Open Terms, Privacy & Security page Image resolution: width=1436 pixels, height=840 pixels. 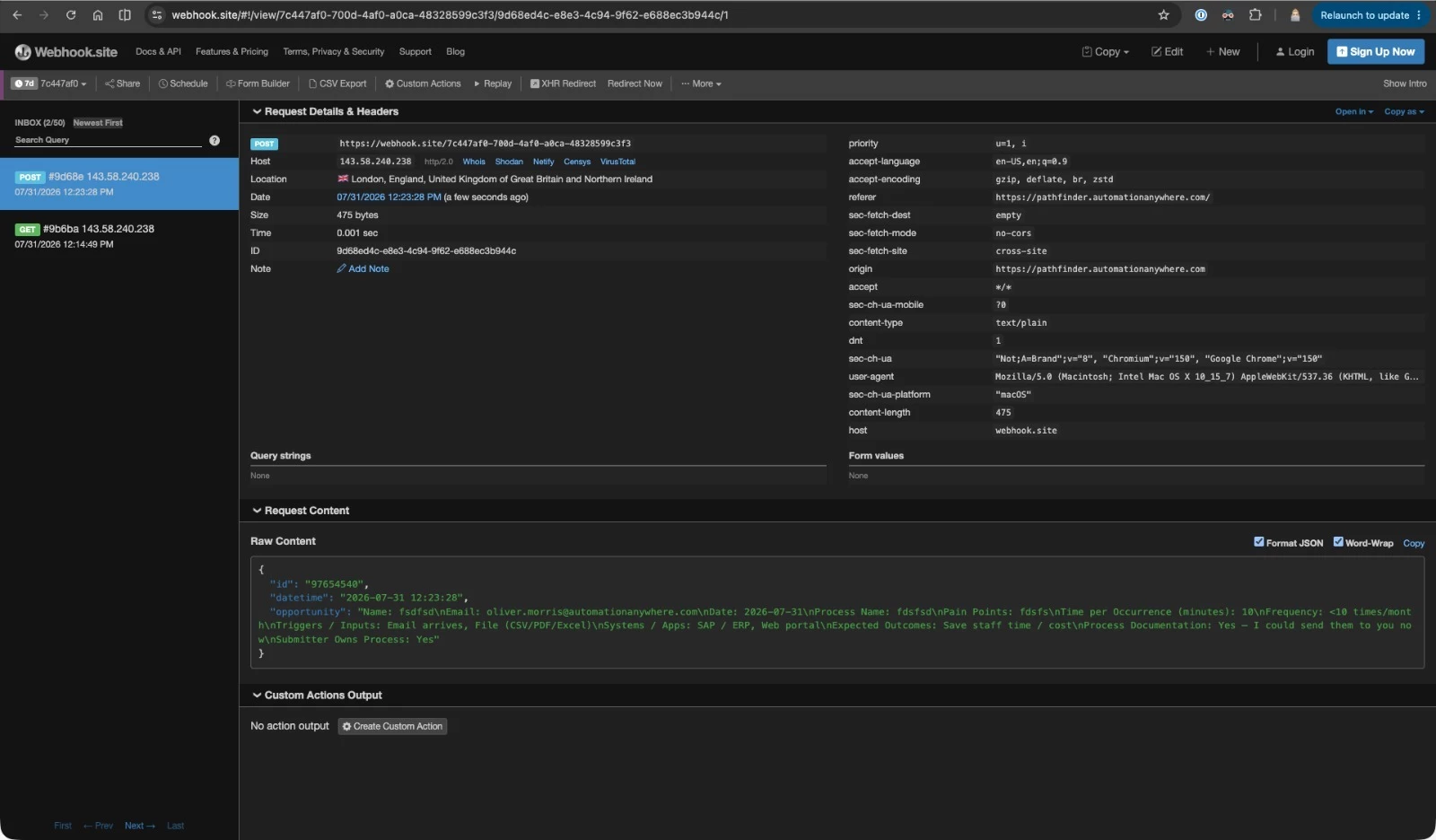333,52
